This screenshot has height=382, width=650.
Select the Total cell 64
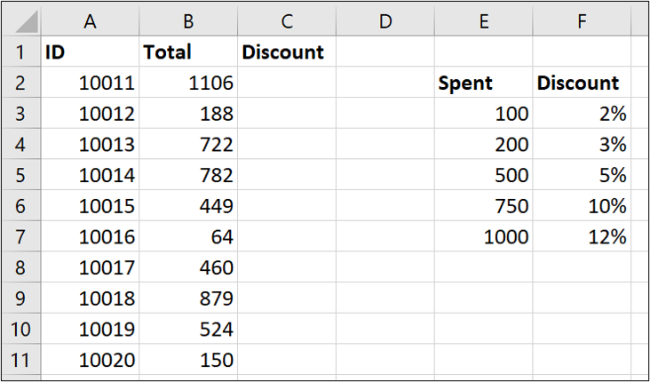coord(188,236)
